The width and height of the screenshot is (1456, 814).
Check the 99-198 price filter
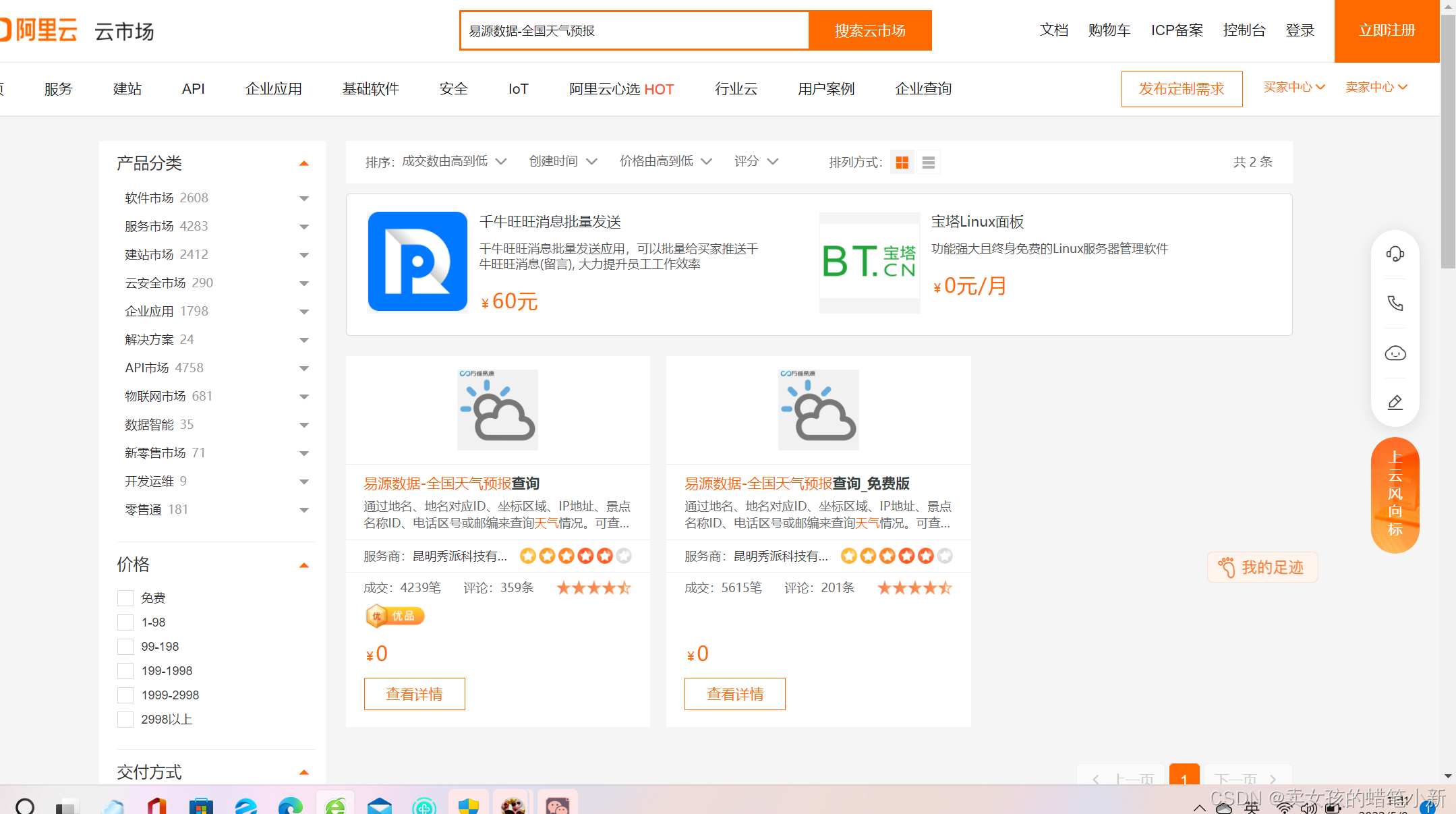point(125,647)
